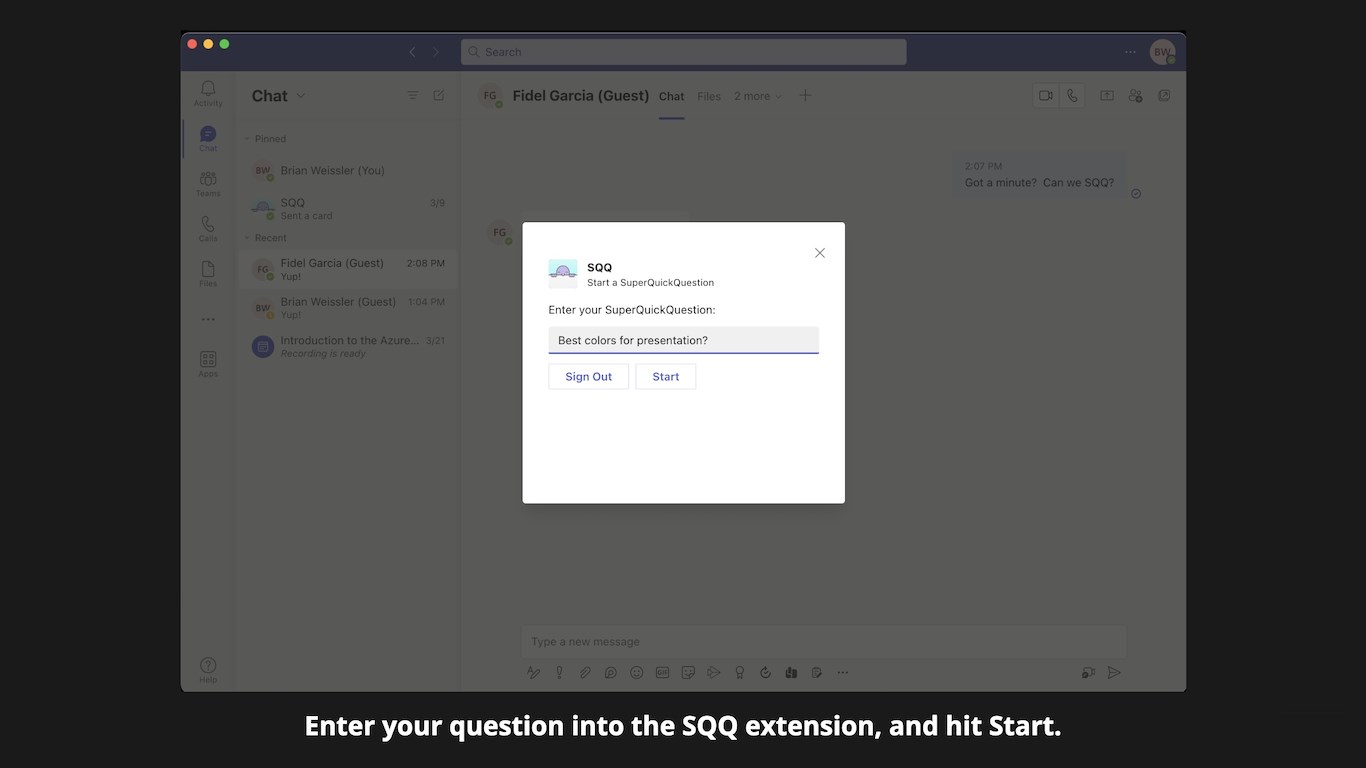Pop out the chat window
The width and height of the screenshot is (1366, 768).
[1164, 96]
